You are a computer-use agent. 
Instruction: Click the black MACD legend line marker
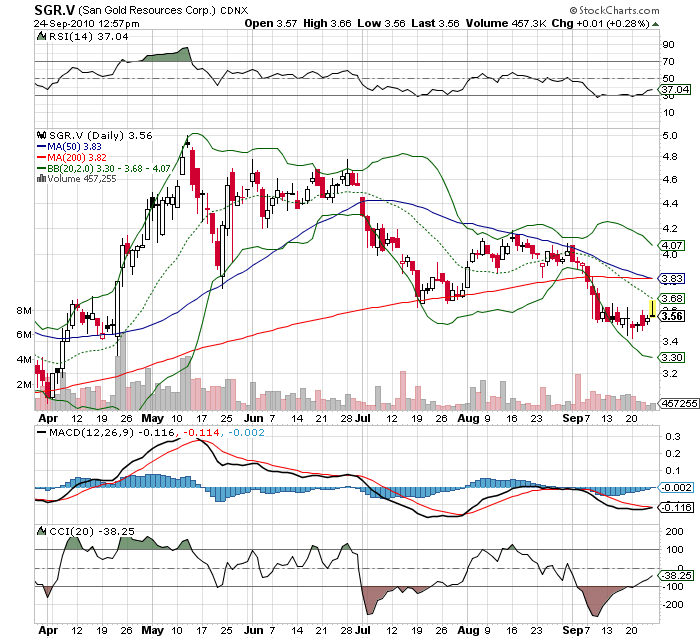point(42,432)
